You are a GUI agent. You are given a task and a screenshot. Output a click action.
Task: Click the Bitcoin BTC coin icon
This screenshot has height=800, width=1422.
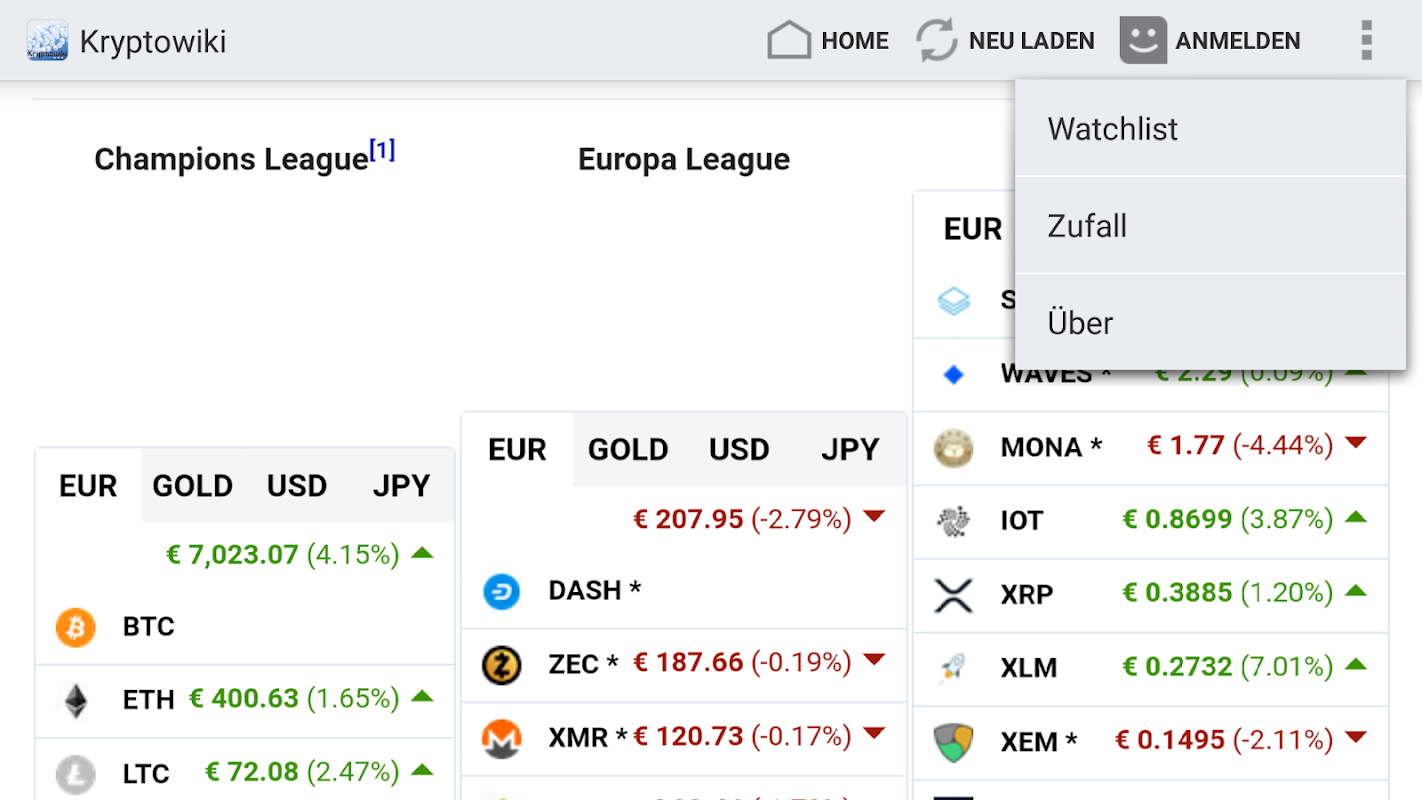point(76,627)
